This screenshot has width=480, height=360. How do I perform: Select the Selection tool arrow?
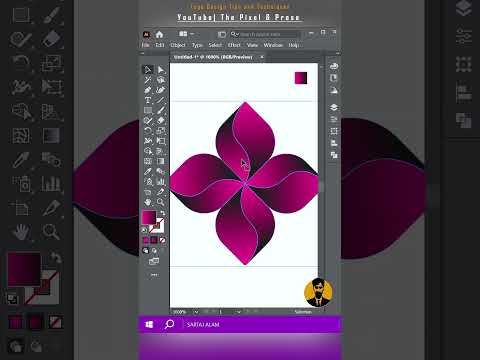(148, 70)
